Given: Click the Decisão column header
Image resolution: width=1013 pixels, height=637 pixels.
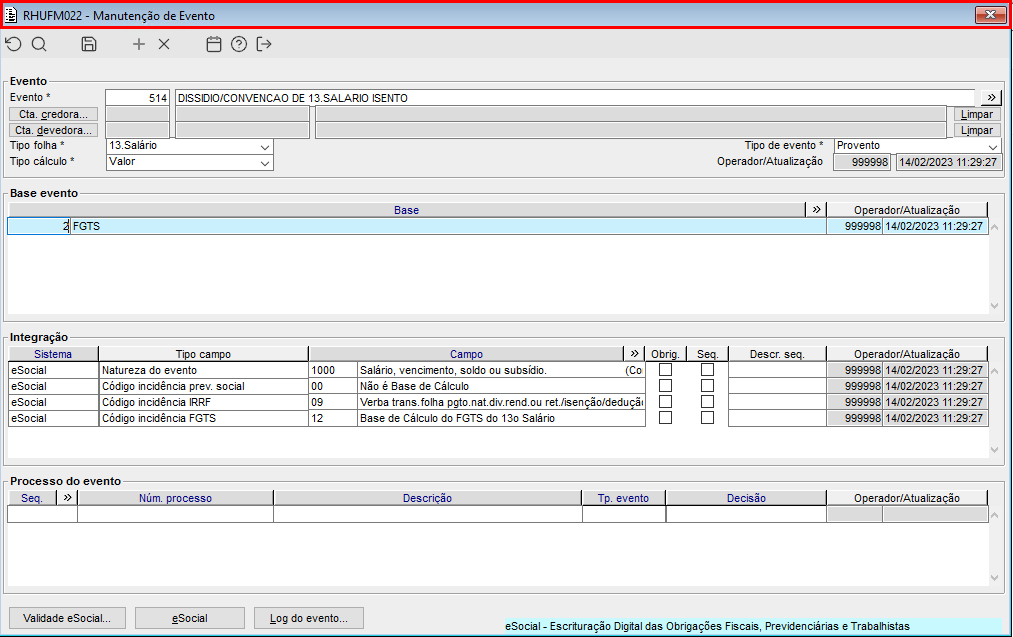Looking at the screenshot, I should pyautogui.click(x=746, y=498).
